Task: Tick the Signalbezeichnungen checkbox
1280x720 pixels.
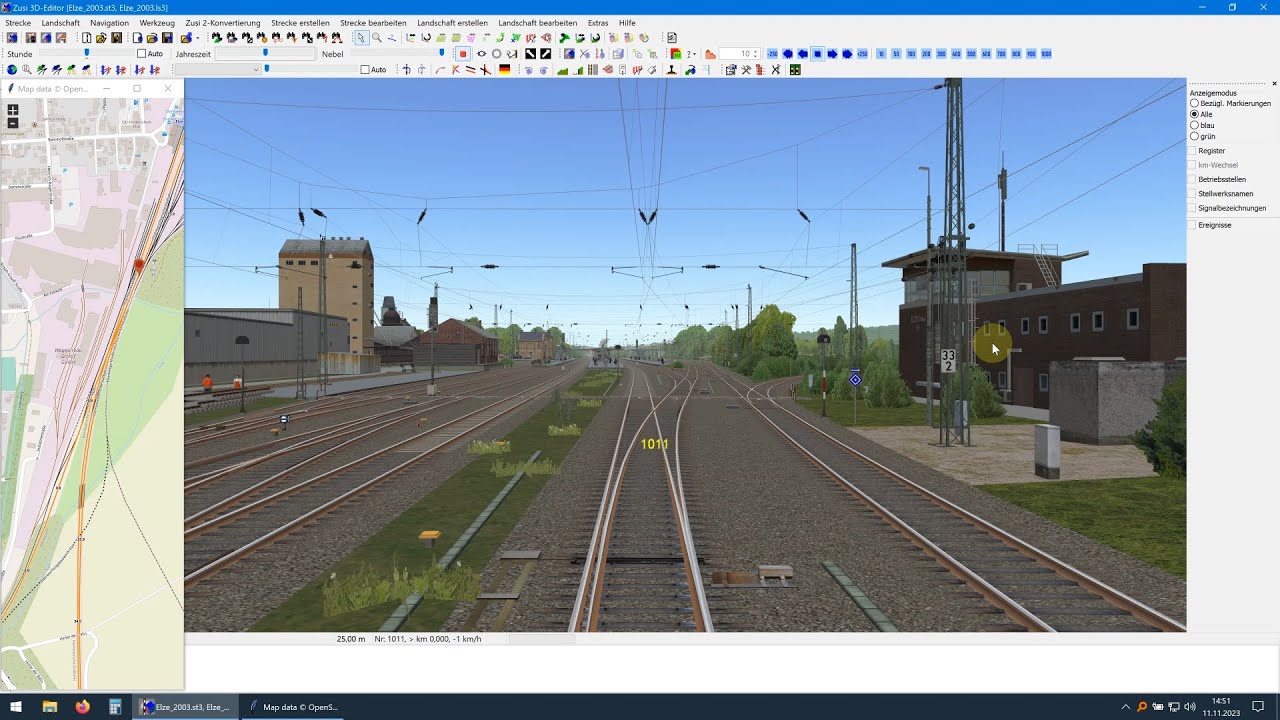Action: 1192,208
